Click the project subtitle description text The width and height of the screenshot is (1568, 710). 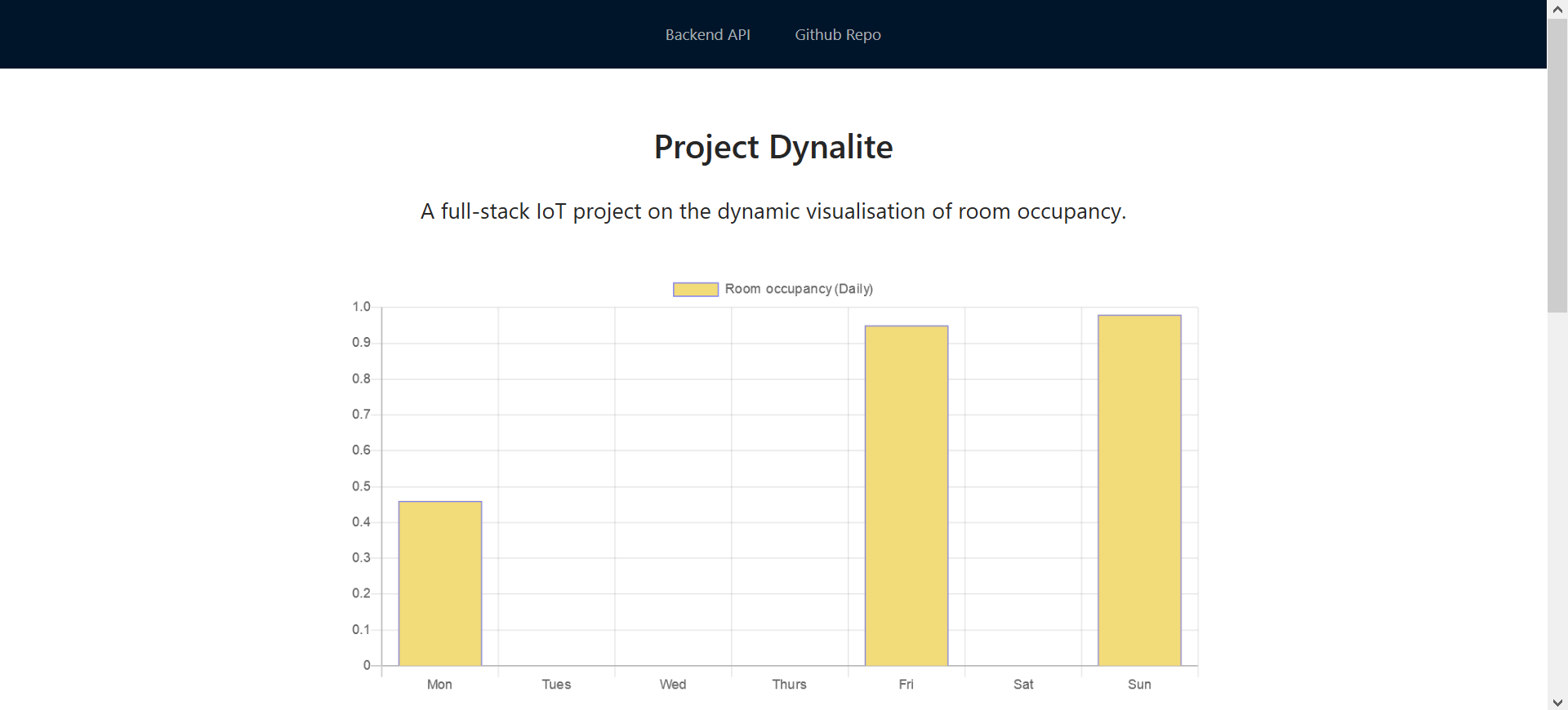[773, 211]
